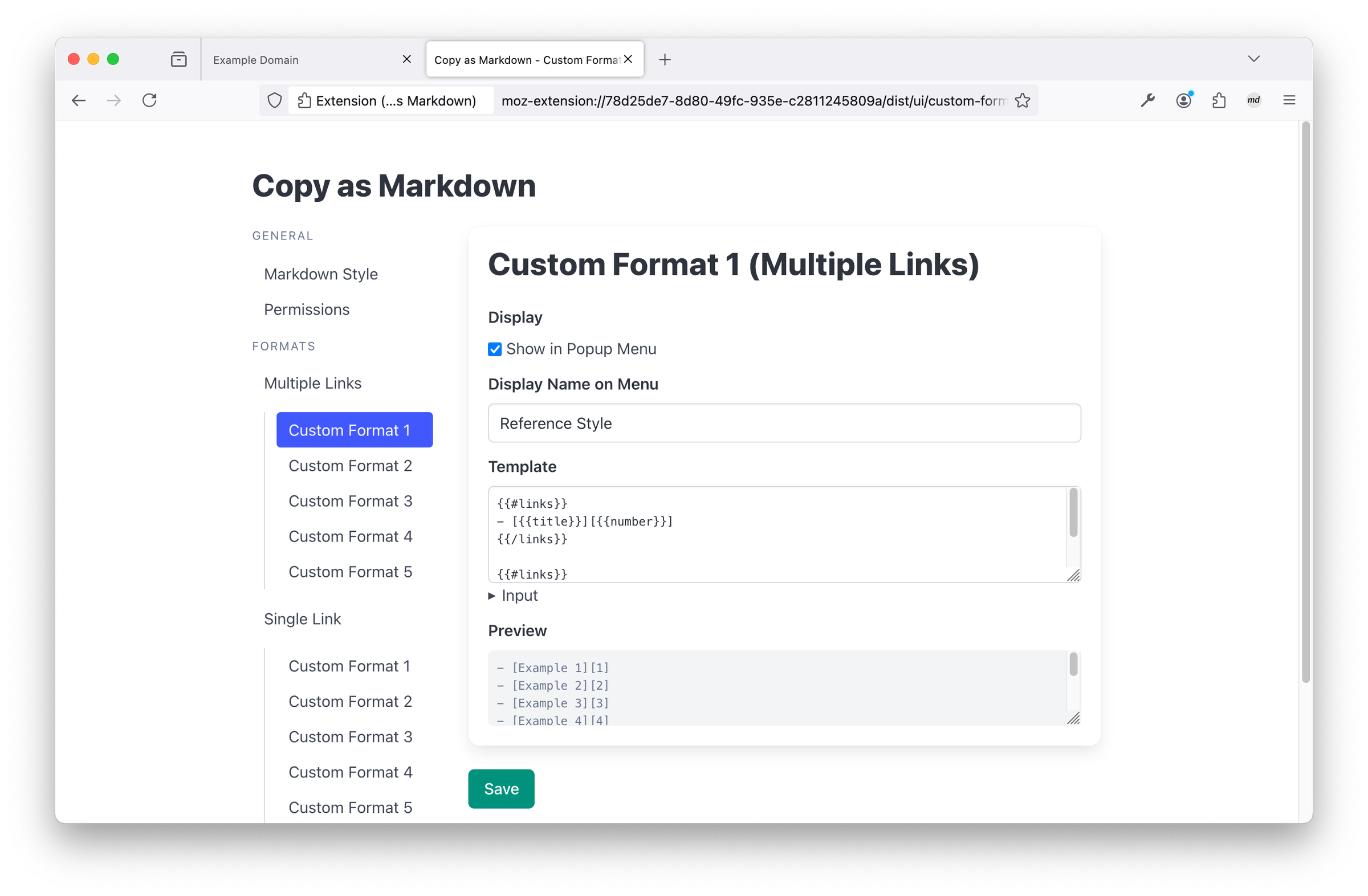Click the Copy as Markdown md toolbar icon
The width and height of the screenshot is (1368, 896).
[x=1253, y=100]
